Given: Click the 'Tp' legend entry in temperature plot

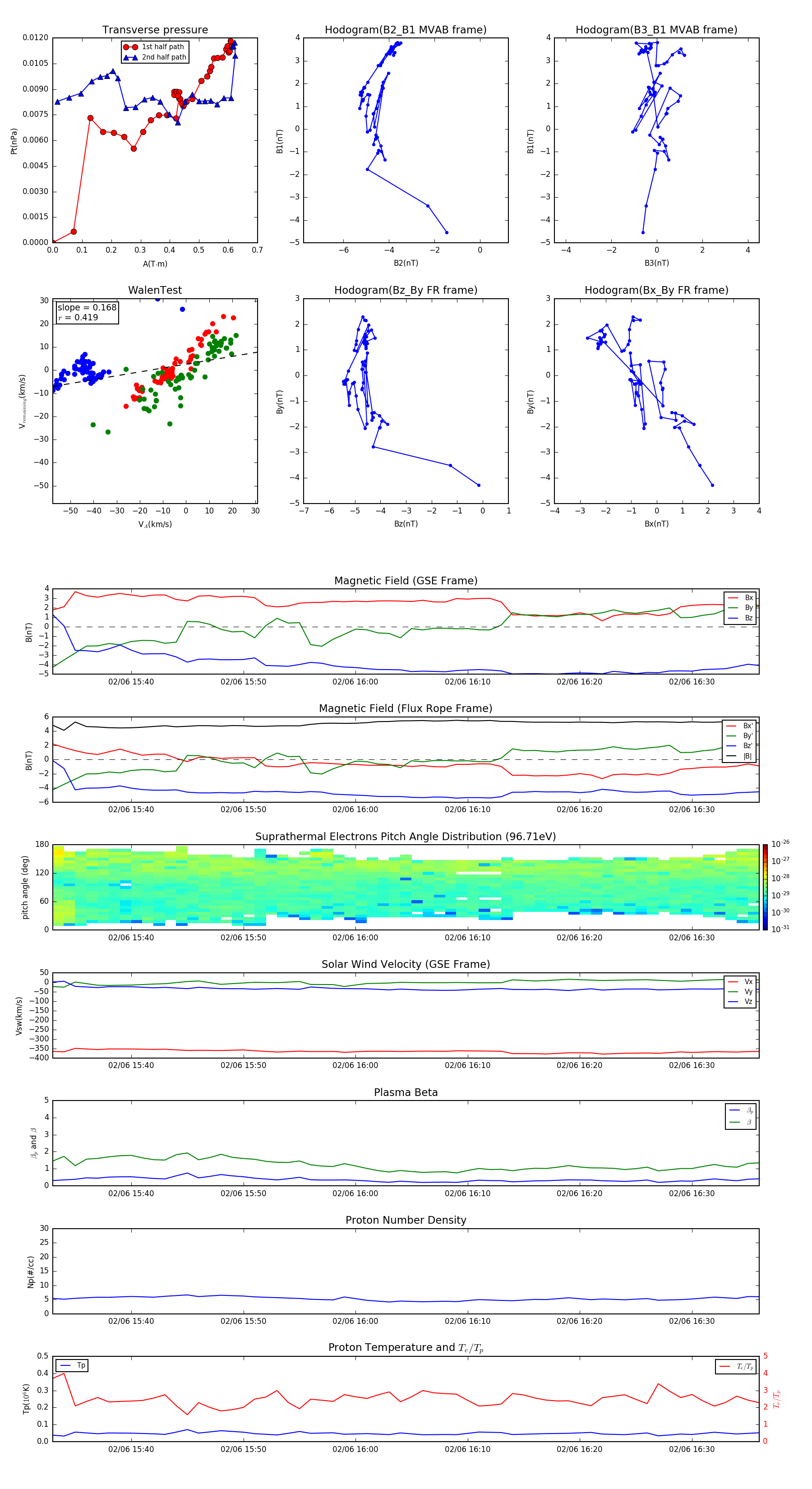Looking at the screenshot, I should (x=72, y=1365).
